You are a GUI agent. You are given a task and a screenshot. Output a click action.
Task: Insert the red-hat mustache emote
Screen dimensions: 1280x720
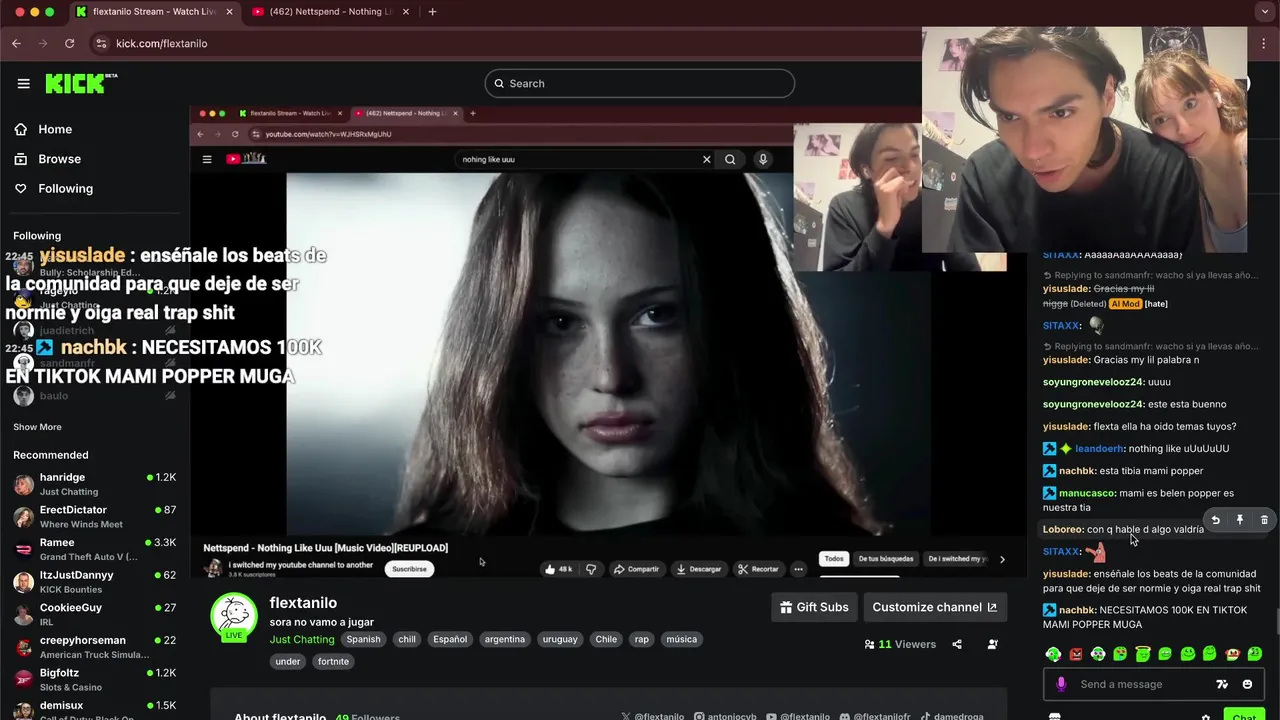click(x=1232, y=654)
